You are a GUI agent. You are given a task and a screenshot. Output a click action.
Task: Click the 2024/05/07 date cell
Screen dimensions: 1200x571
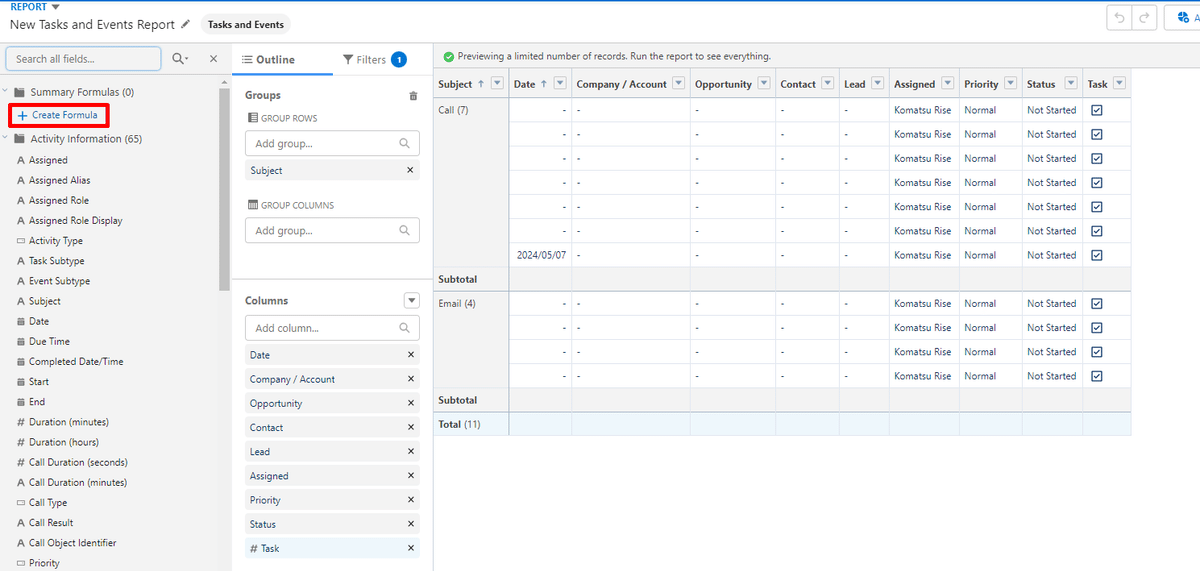(541, 255)
